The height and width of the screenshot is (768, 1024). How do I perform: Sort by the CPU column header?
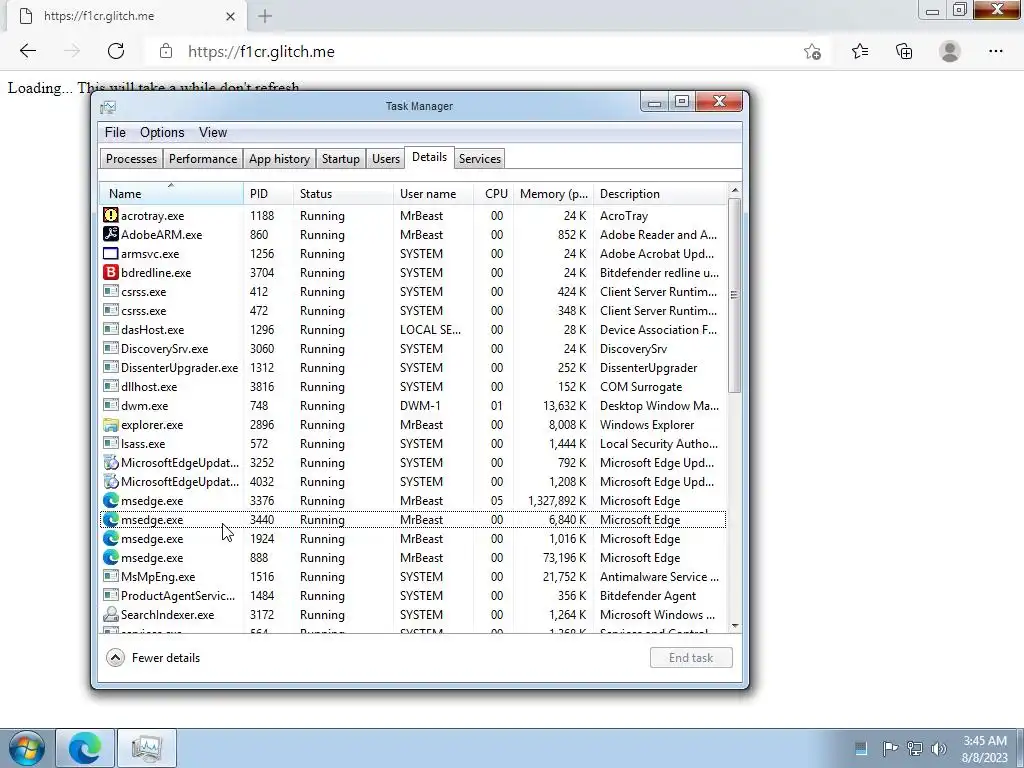[494, 194]
